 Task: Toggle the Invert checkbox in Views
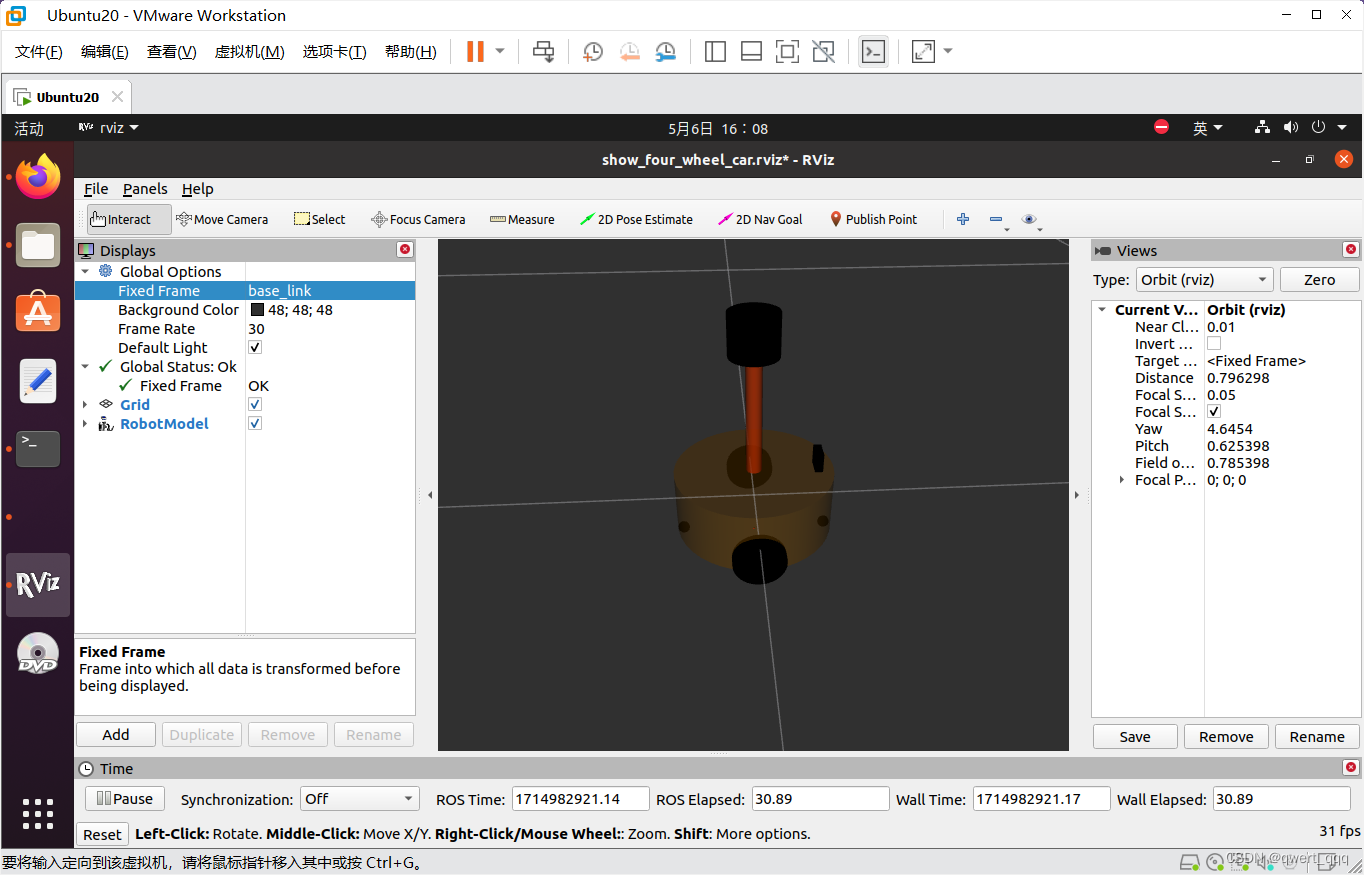[x=1214, y=343]
